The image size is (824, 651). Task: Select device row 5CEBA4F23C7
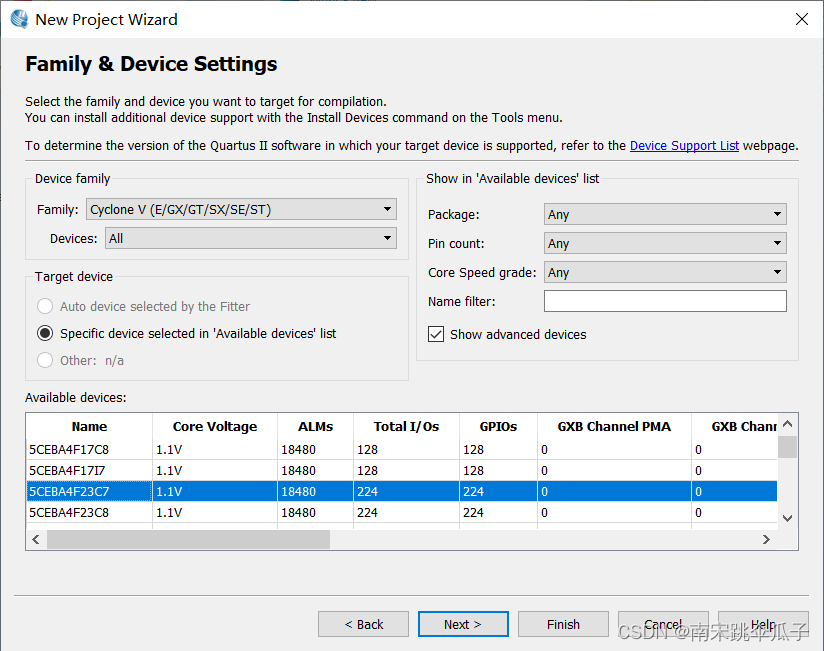[x=402, y=491]
